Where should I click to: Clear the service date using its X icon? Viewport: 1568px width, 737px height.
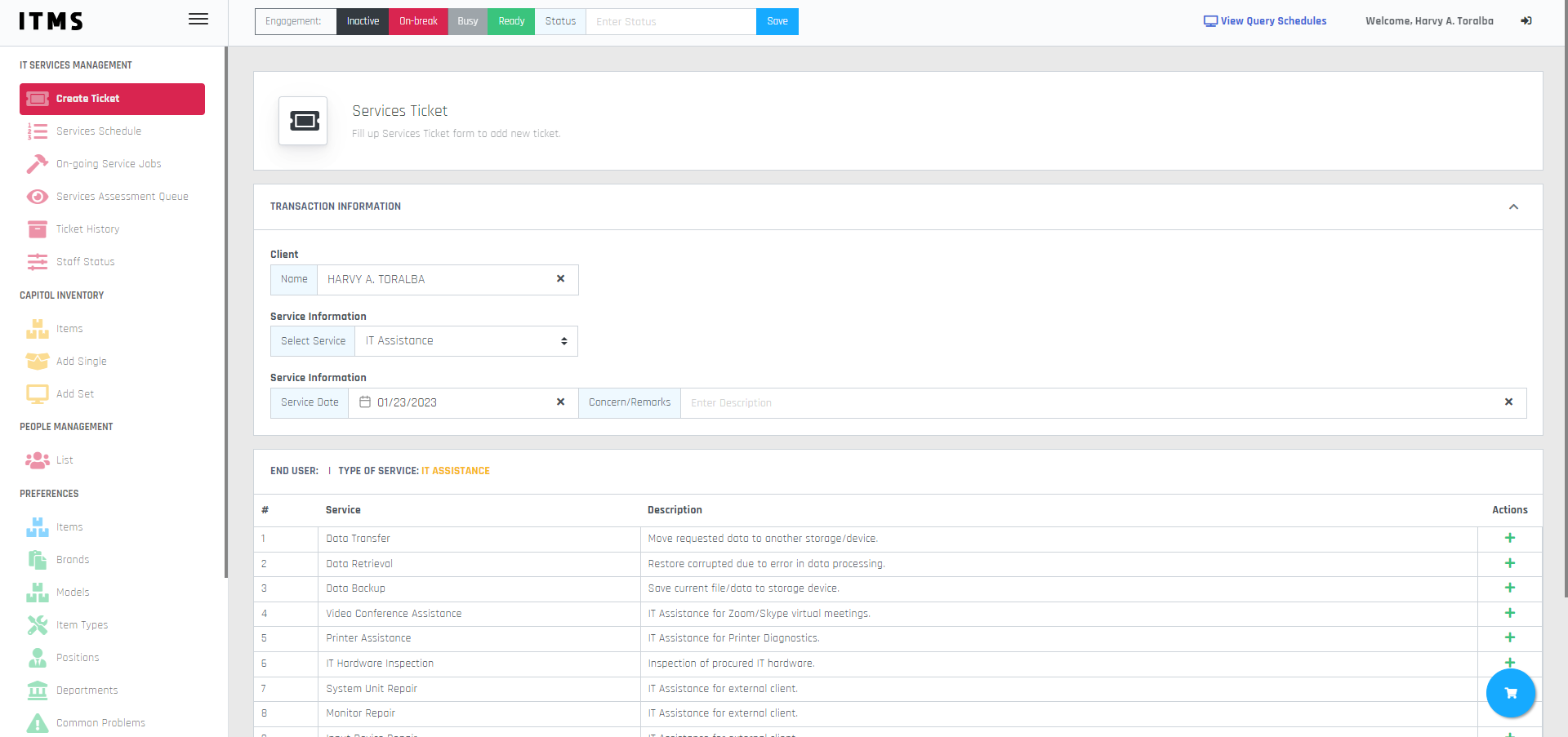(560, 402)
